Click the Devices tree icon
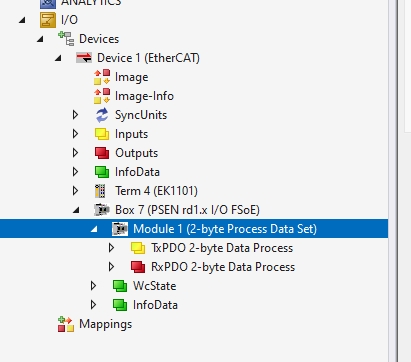This screenshot has width=411, height=362. [66, 39]
